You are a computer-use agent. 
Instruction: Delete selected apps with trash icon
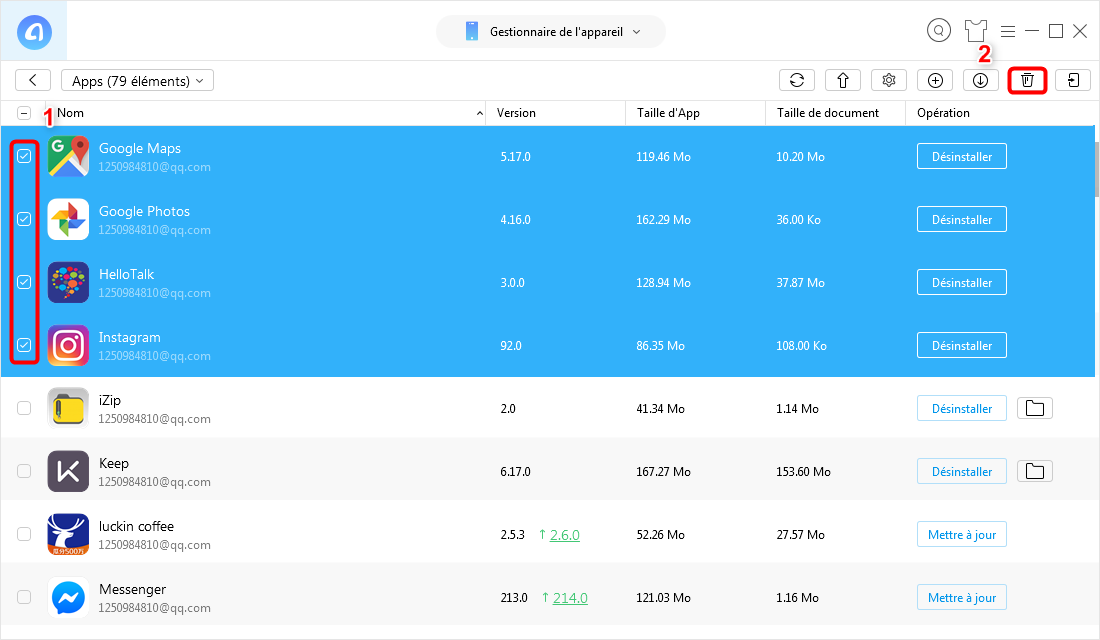(1027, 80)
